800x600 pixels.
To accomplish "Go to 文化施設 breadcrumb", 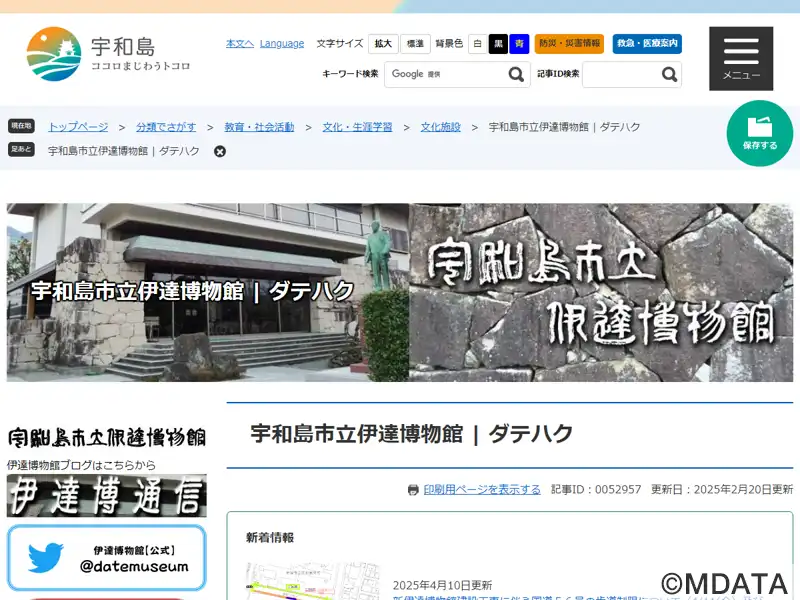I will (440, 127).
